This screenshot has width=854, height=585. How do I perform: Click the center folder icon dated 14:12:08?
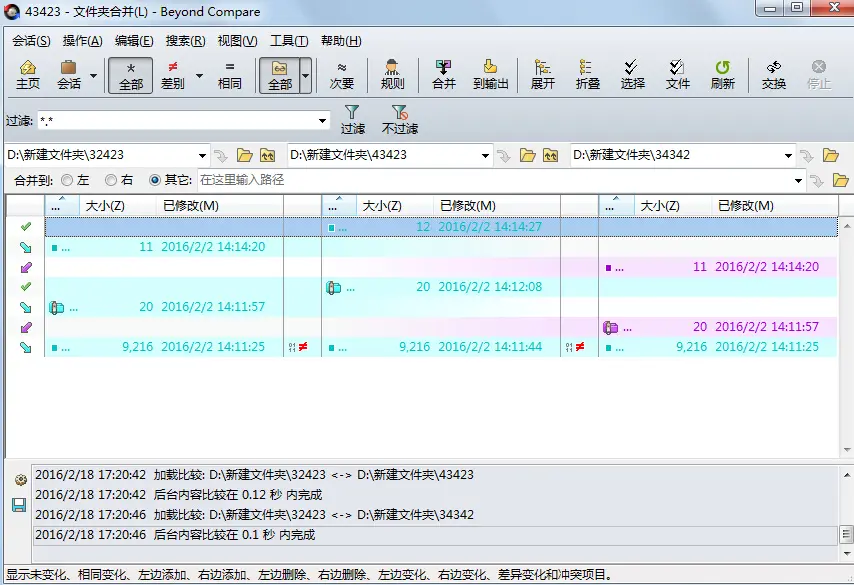coord(333,287)
